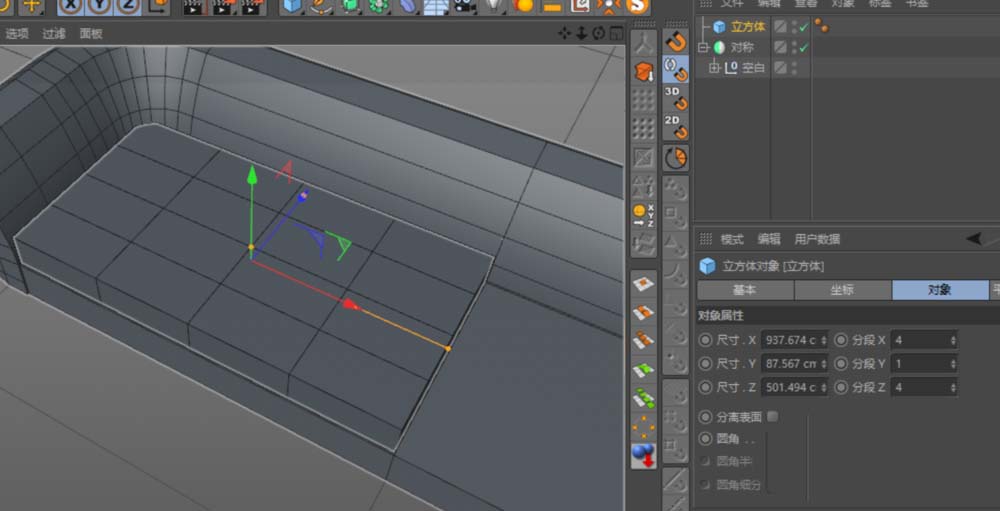Click the 分段 X value stepper arrows
Screen dimensions: 1000x511
coord(952,340)
